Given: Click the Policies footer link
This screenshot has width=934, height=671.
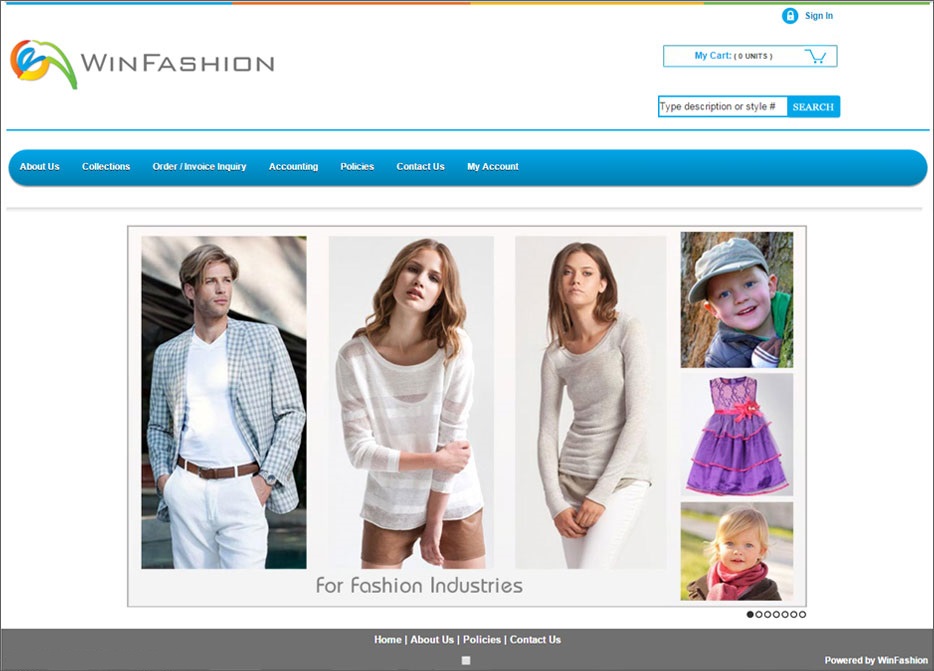Looking at the screenshot, I should 482,639.
